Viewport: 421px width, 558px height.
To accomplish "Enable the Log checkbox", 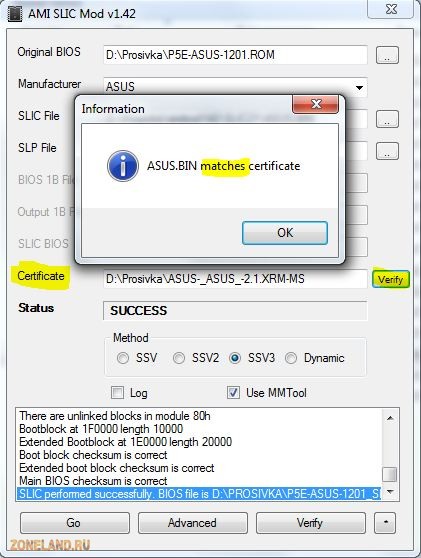I will 117,393.
